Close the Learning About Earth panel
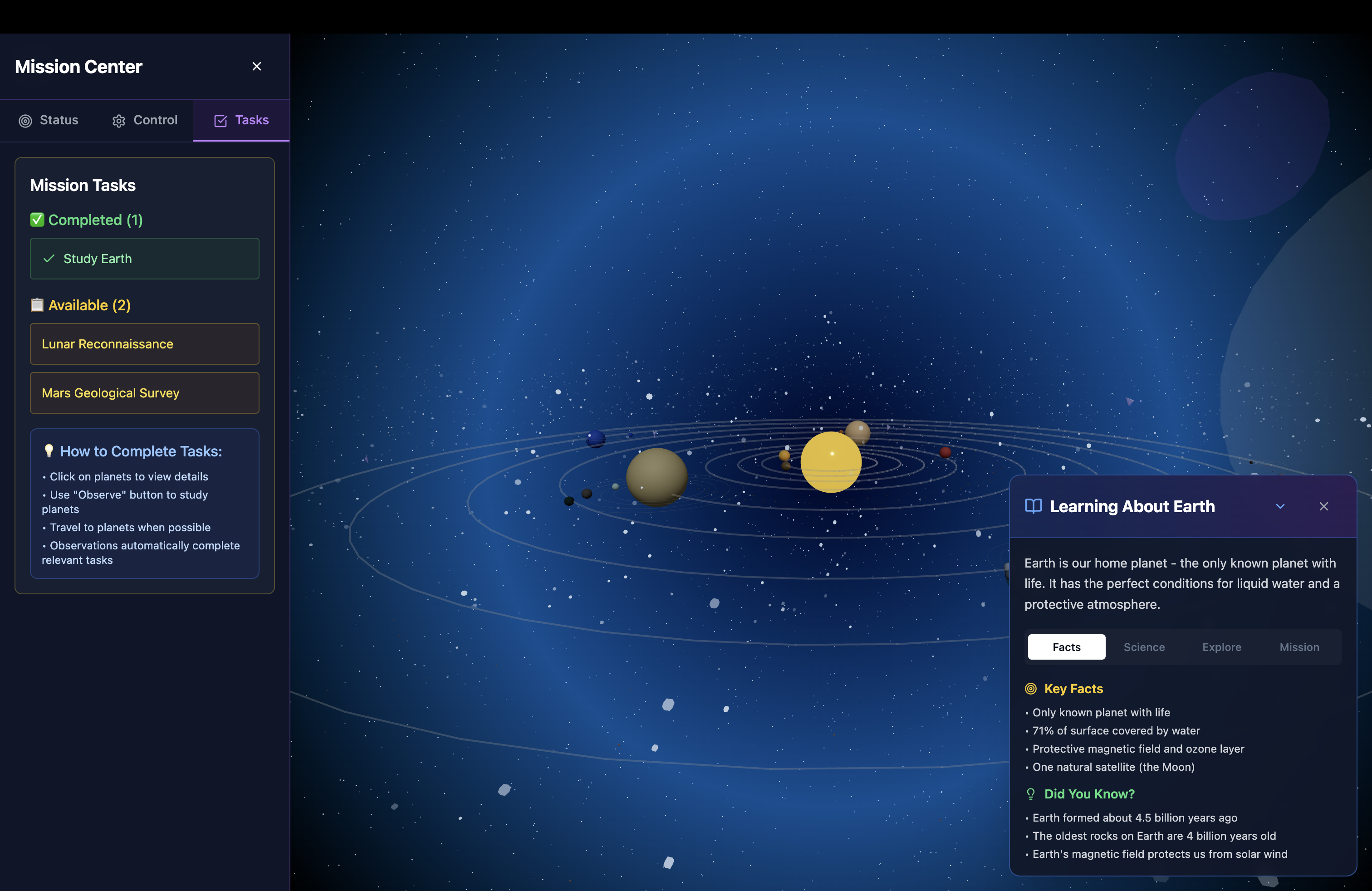1372x891 pixels. click(x=1323, y=507)
